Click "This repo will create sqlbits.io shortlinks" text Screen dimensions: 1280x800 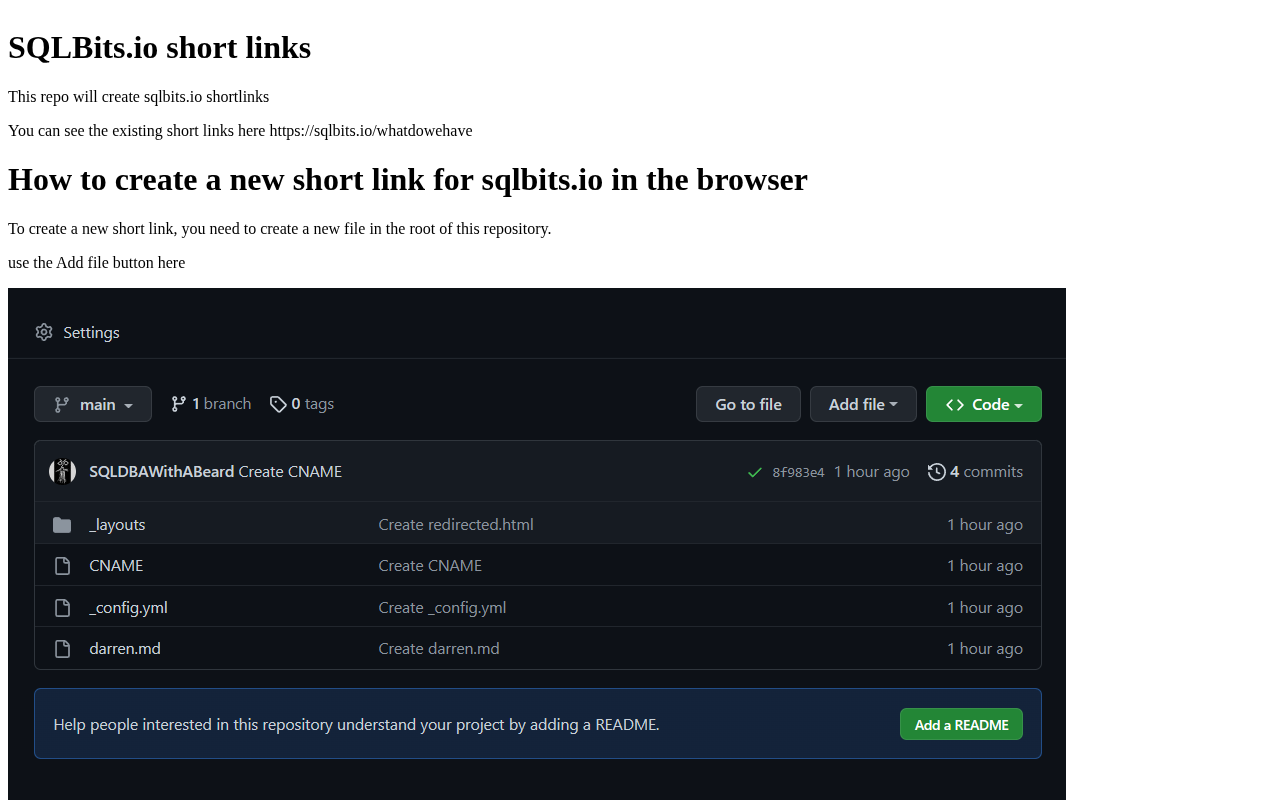[139, 96]
